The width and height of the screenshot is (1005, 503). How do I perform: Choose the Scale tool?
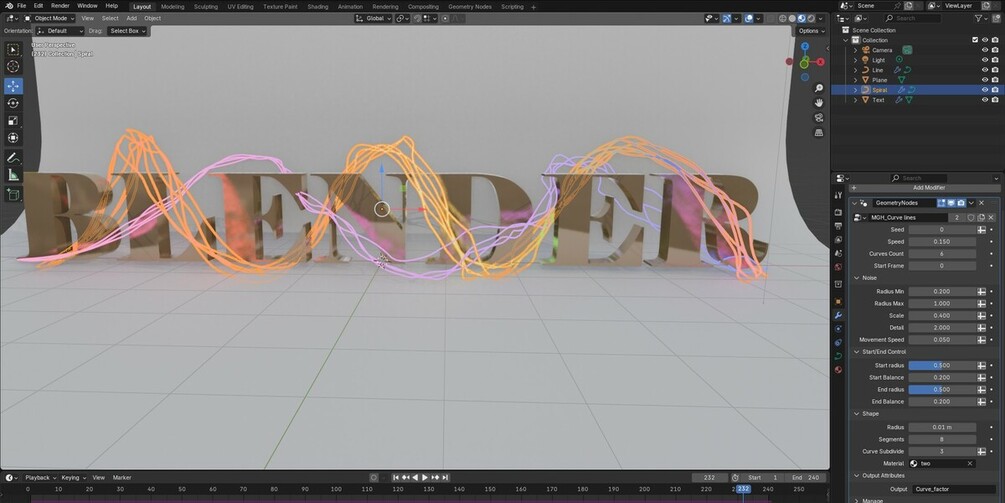click(13, 120)
